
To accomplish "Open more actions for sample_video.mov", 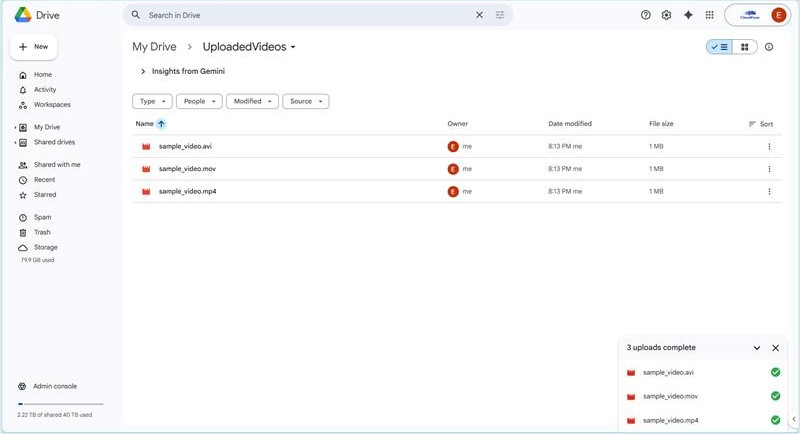I will [769, 169].
